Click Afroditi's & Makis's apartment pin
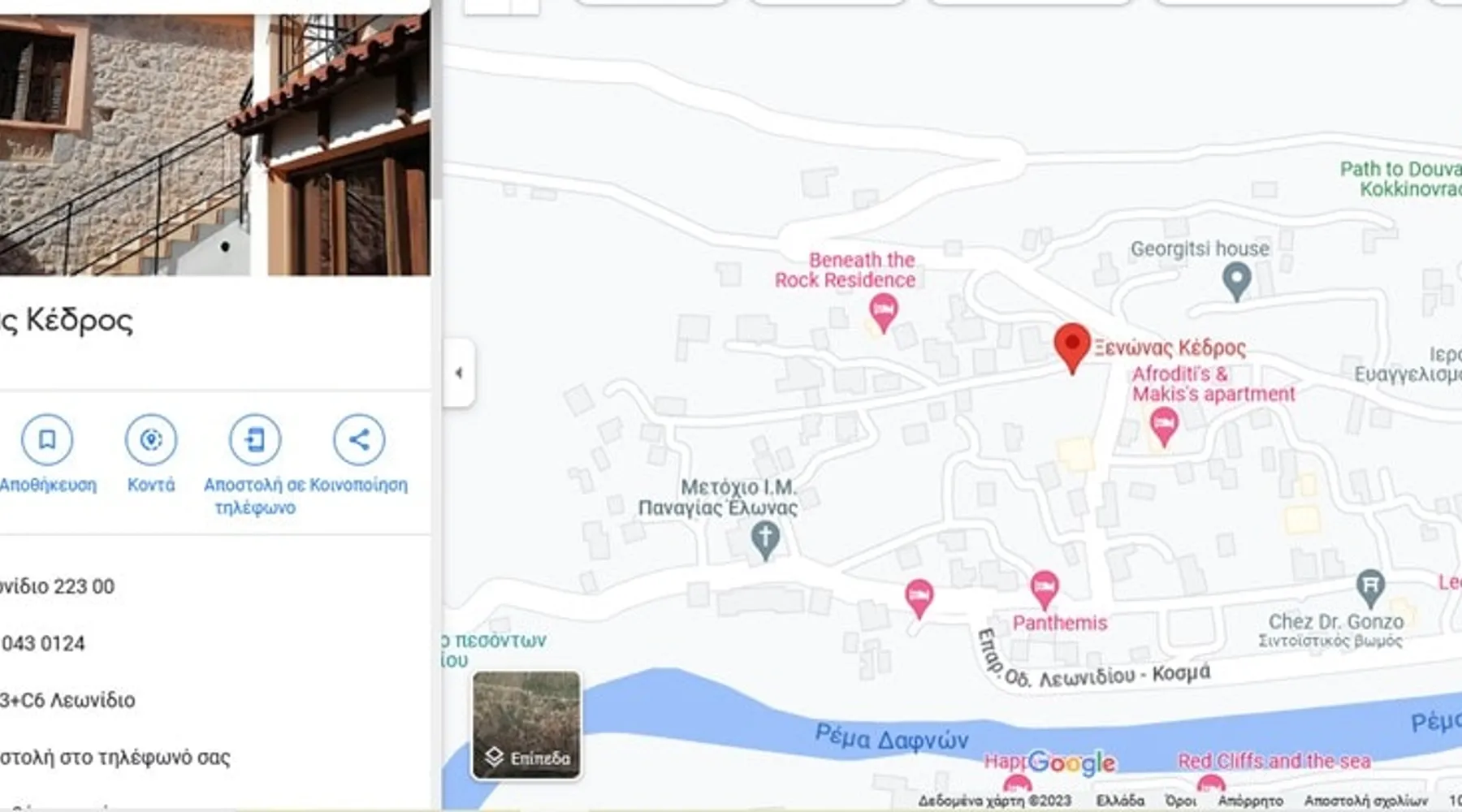Screen dimensions: 1462x812 pyautogui.click(x=1164, y=425)
